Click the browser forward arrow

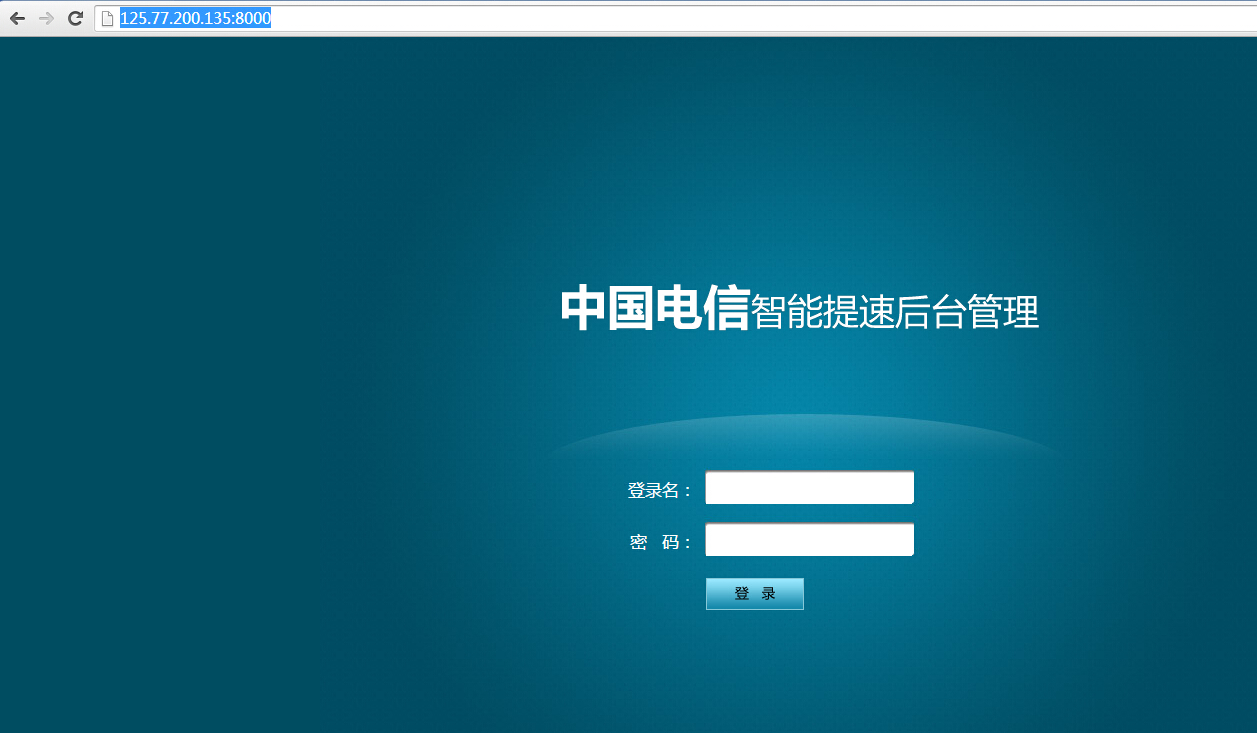[46, 18]
